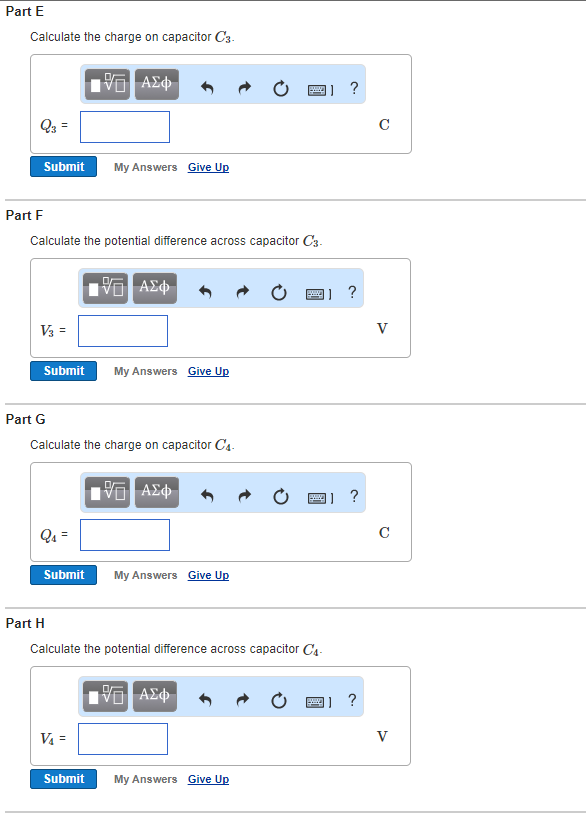Viewport: 586px width, 818px height.
Task: Open math templates button in Part H toolbar
Action: [x=105, y=696]
